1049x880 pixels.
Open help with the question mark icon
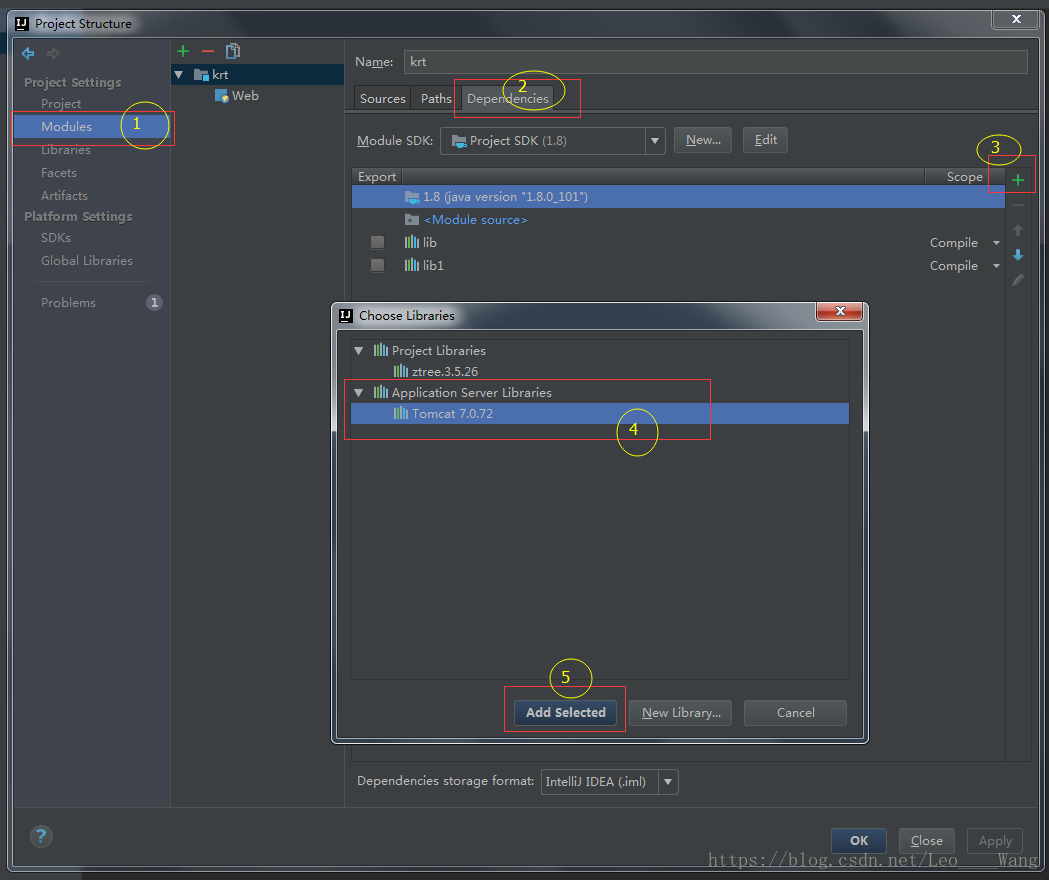pos(41,836)
